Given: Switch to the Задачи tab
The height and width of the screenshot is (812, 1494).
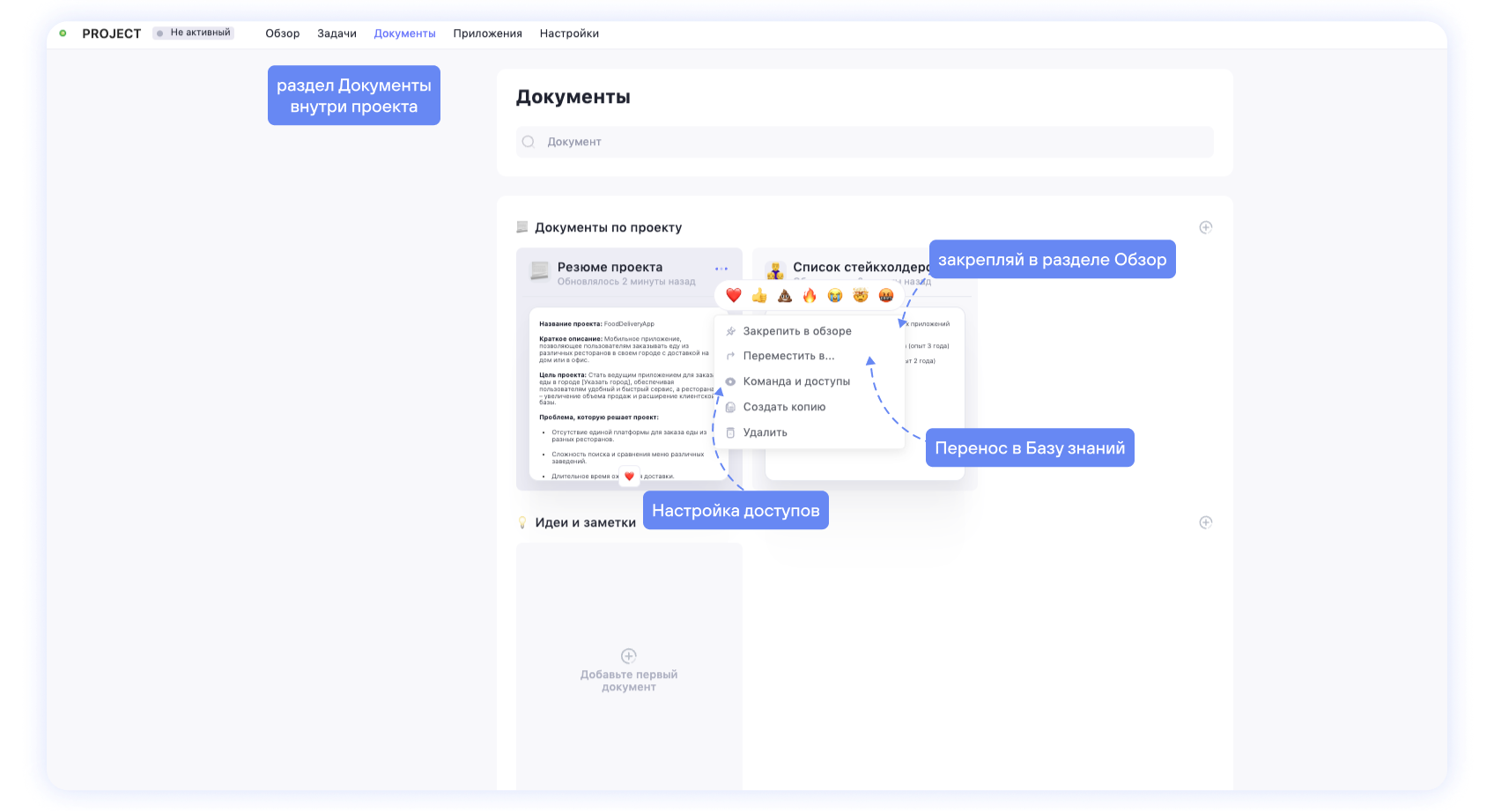Looking at the screenshot, I should tap(337, 33).
